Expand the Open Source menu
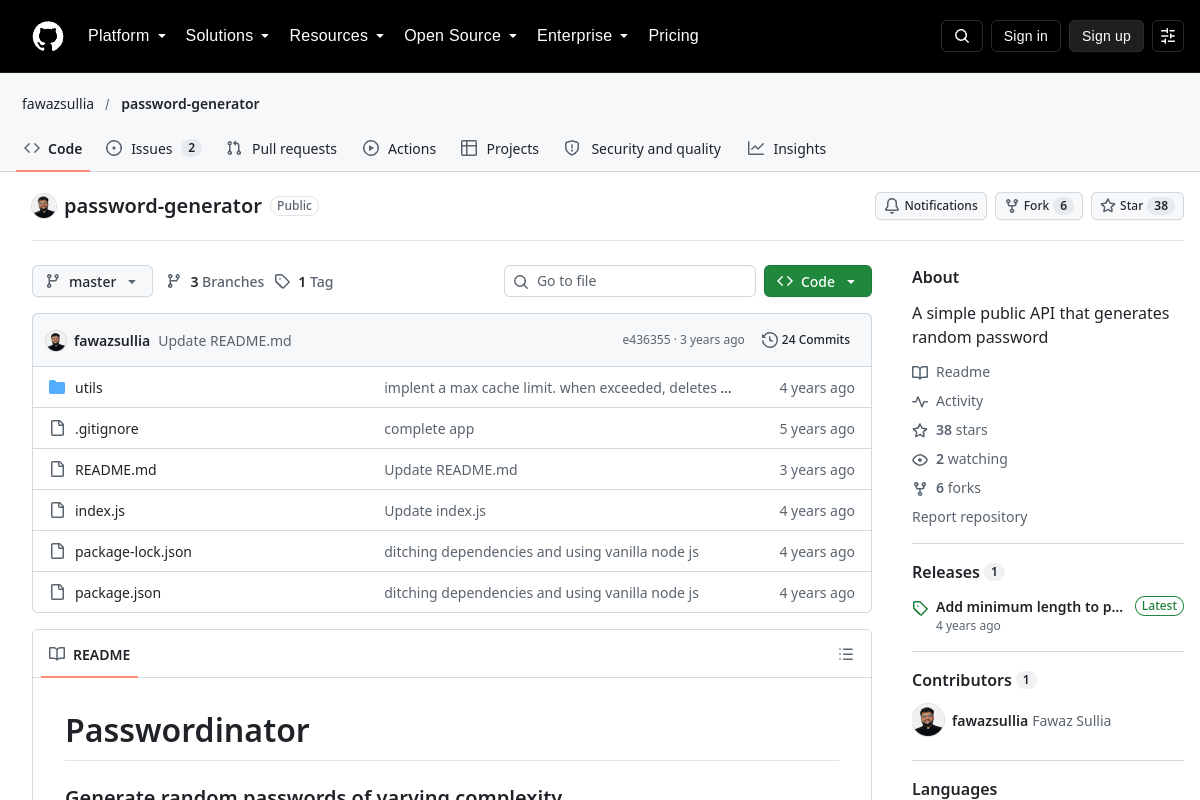The height and width of the screenshot is (800, 1200). 461,36
